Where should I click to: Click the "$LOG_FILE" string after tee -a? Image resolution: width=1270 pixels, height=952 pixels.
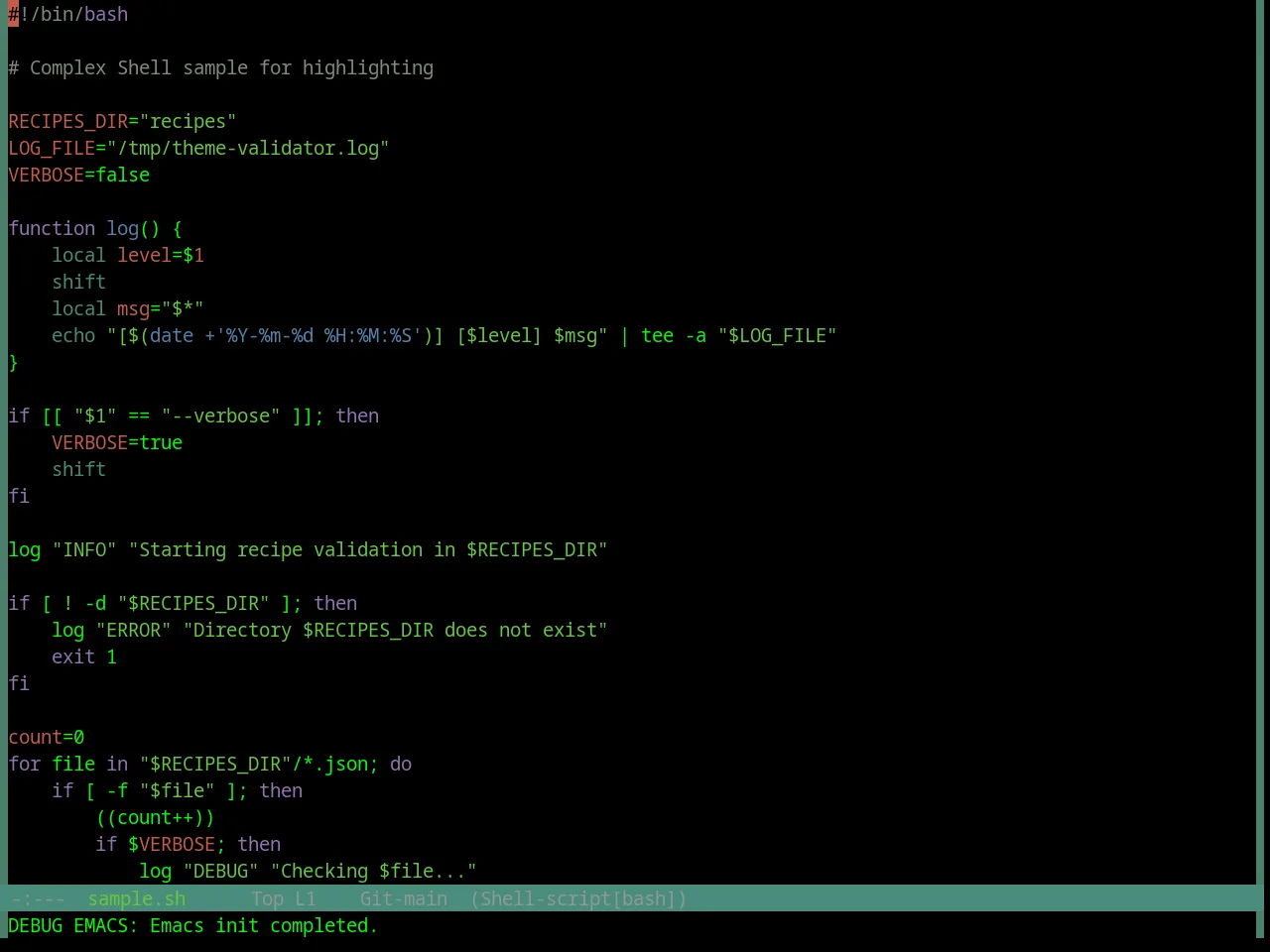(778, 335)
